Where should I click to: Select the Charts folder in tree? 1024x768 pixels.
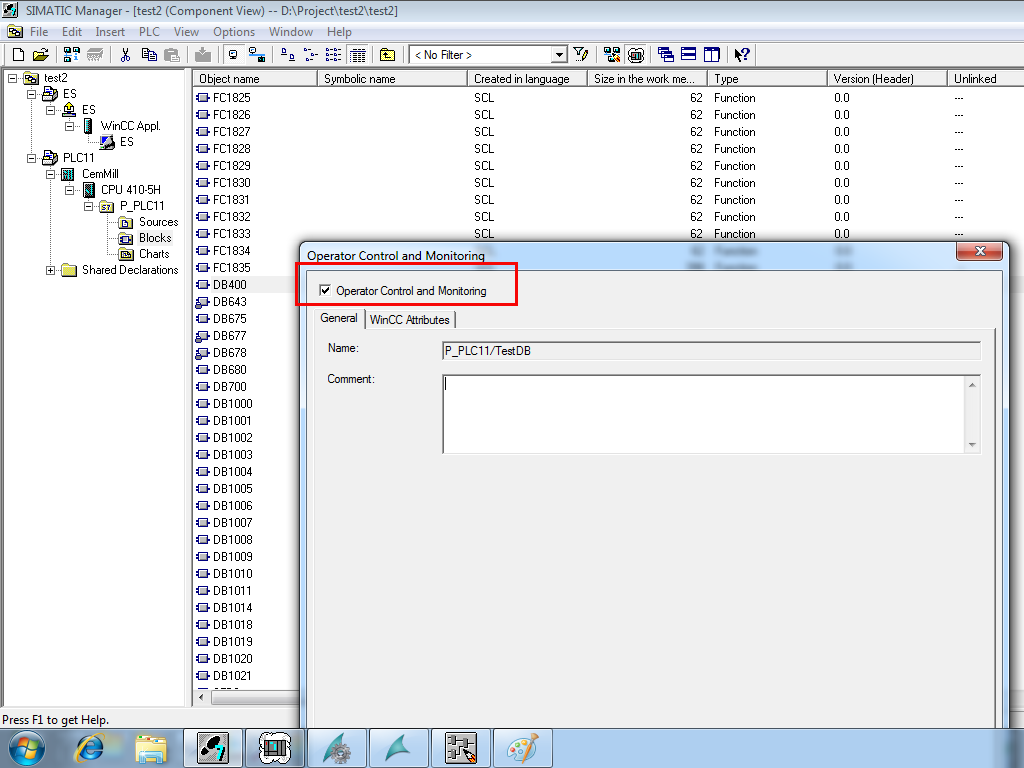coord(154,254)
